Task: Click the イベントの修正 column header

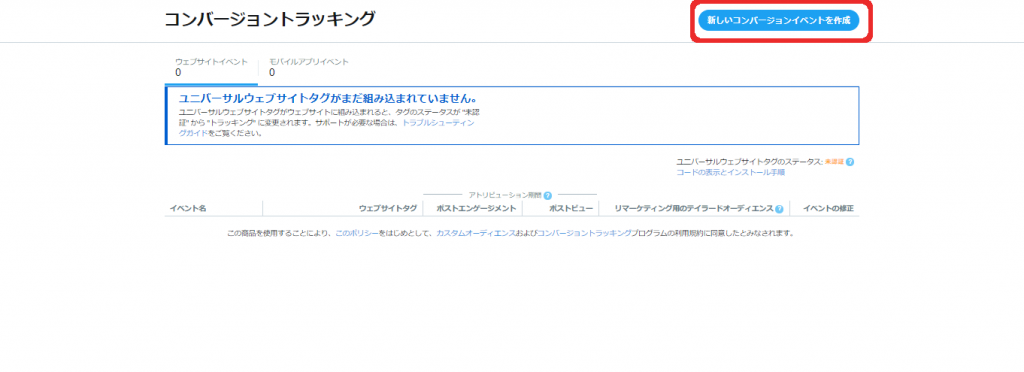Action: click(x=828, y=209)
